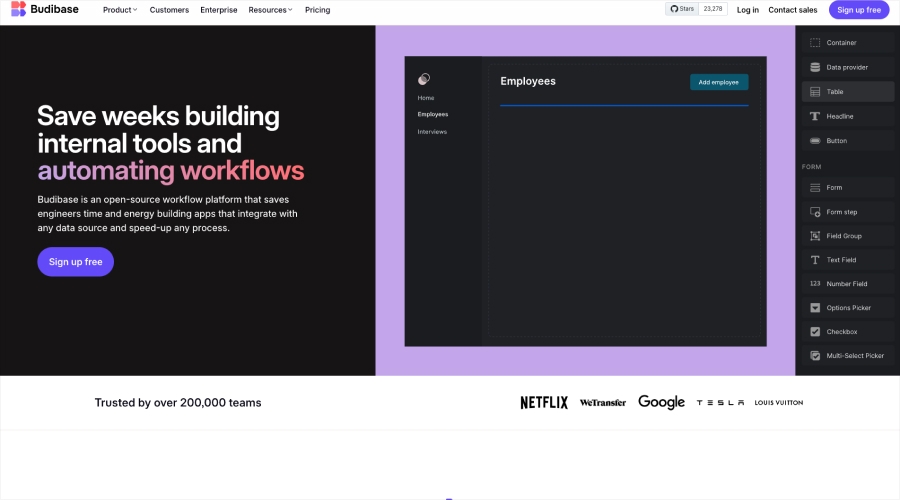
Task: Select the Multi-Select Picker component icon
Action: pos(815,356)
